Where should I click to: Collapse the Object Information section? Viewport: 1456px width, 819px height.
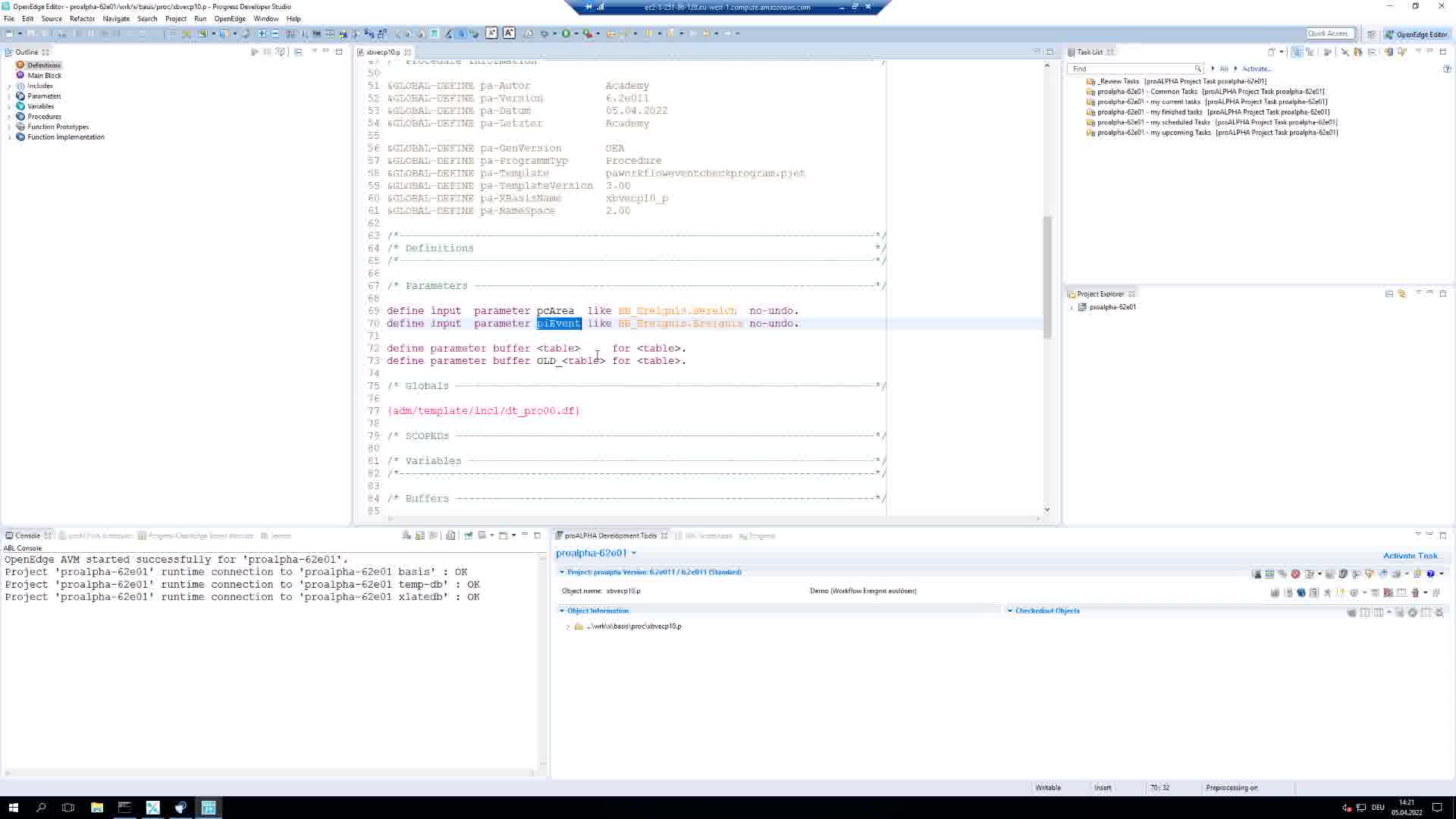pos(562,611)
